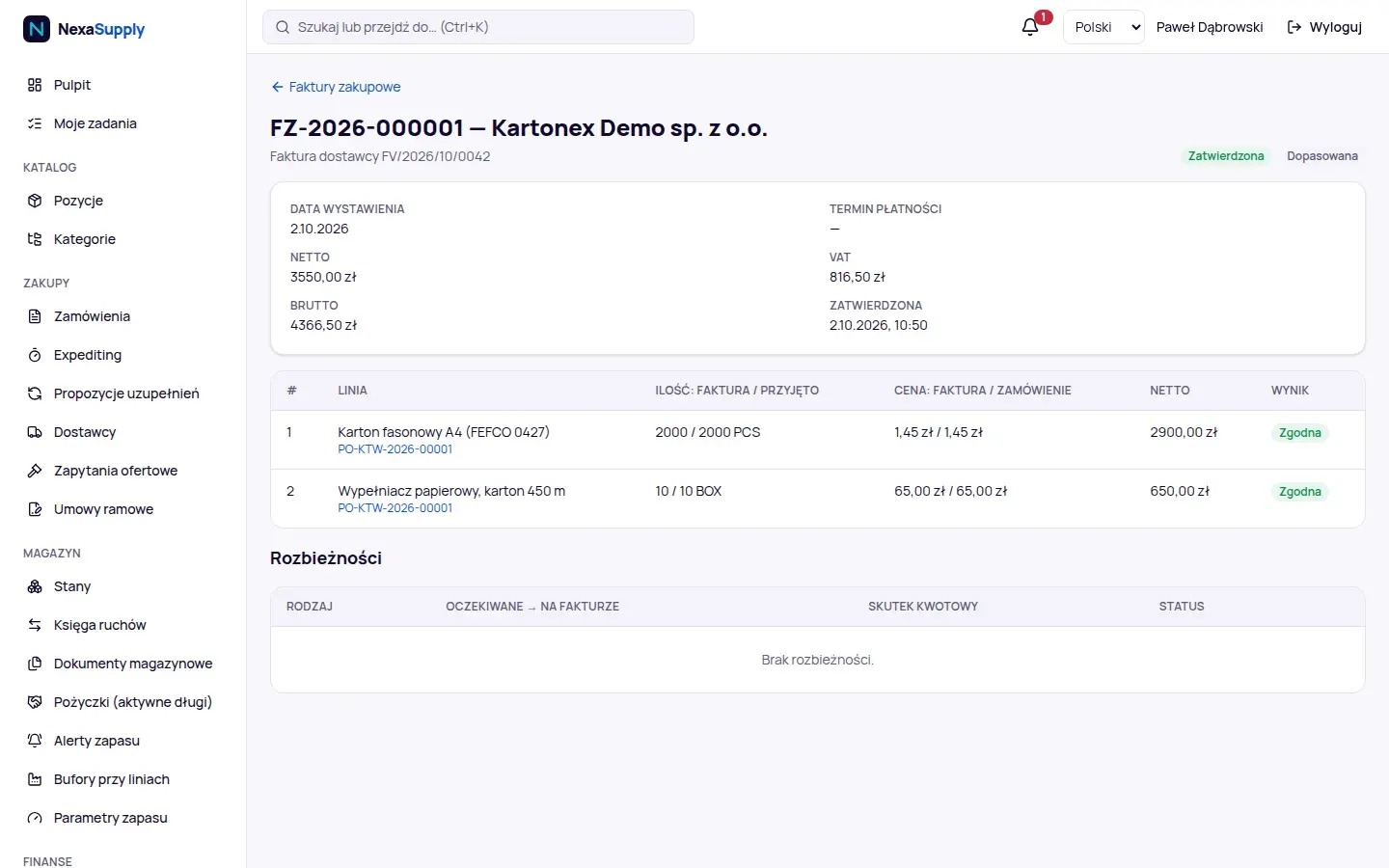The height and width of the screenshot is (868, 1389).
Task: Go back to Faktury zakupowe
Action: [x=336, y=87]
